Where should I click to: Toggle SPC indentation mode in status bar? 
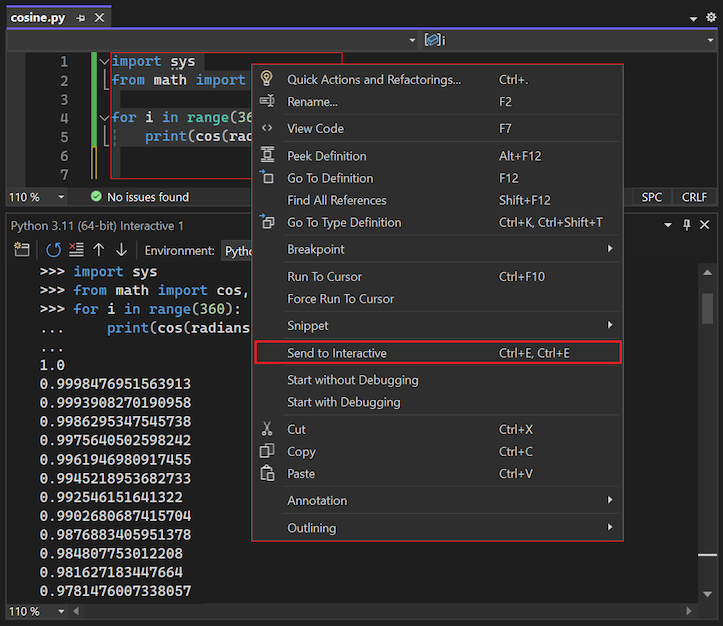[x=651, y=197]
